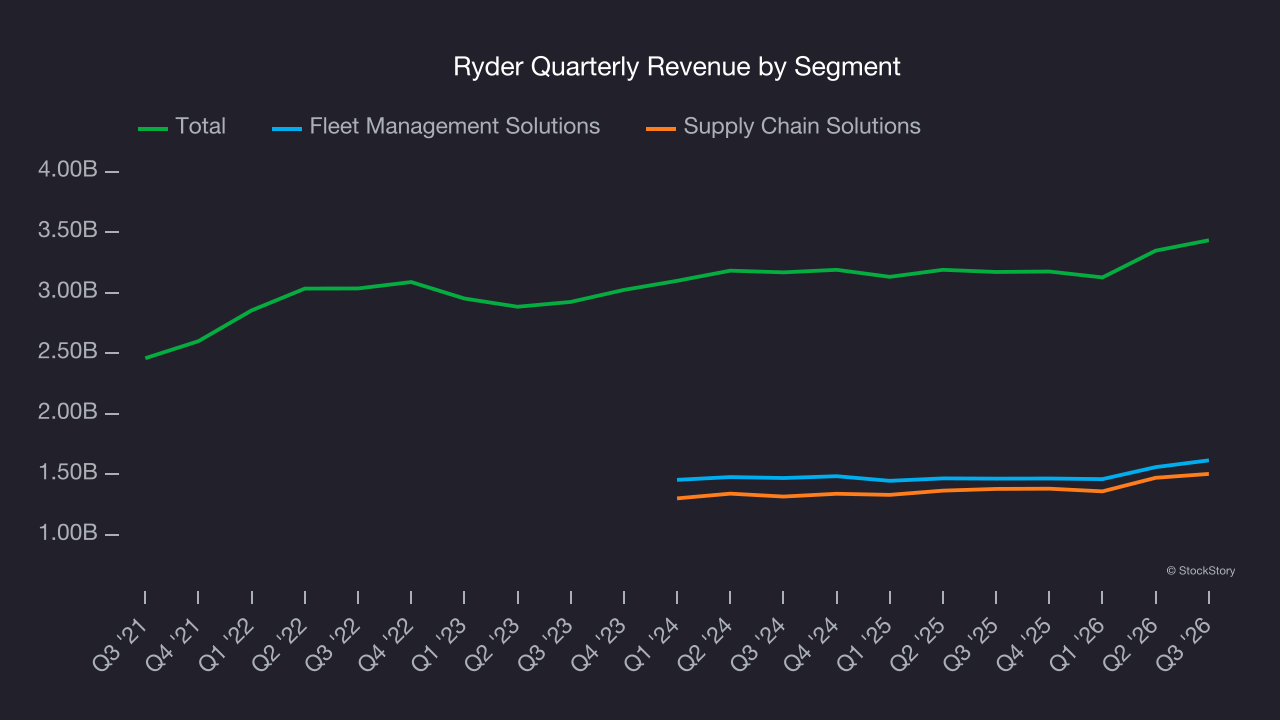The height and width of the screenshot is (720, 1280).
Task: Click the 2.00B y-axis label
Action: click(x=67, y=412)
